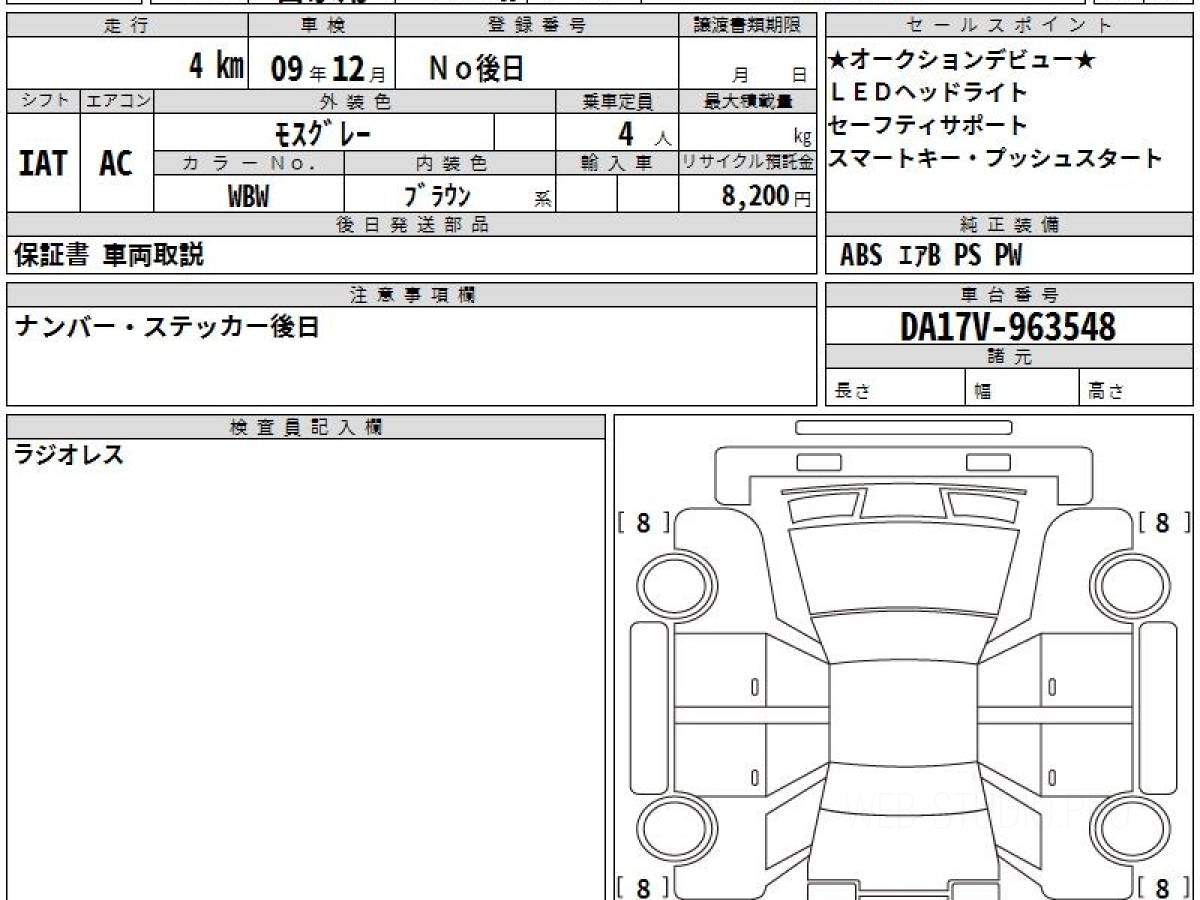Click the エアコン header cell
1200x900 pixels.
click(x=117, y=101)
